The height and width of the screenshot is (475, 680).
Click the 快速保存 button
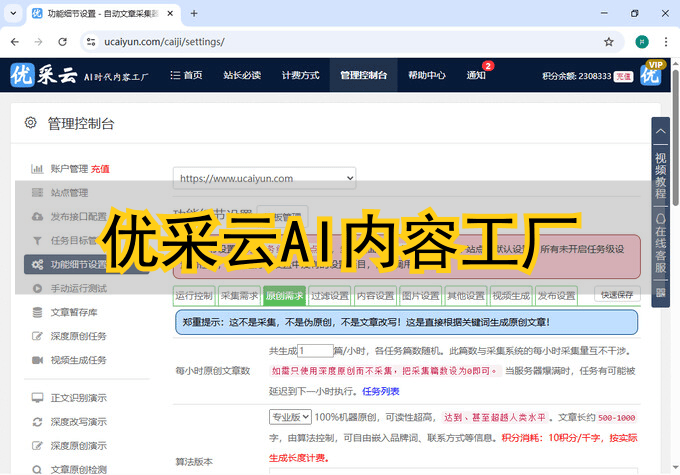click(x=616, y=296)
